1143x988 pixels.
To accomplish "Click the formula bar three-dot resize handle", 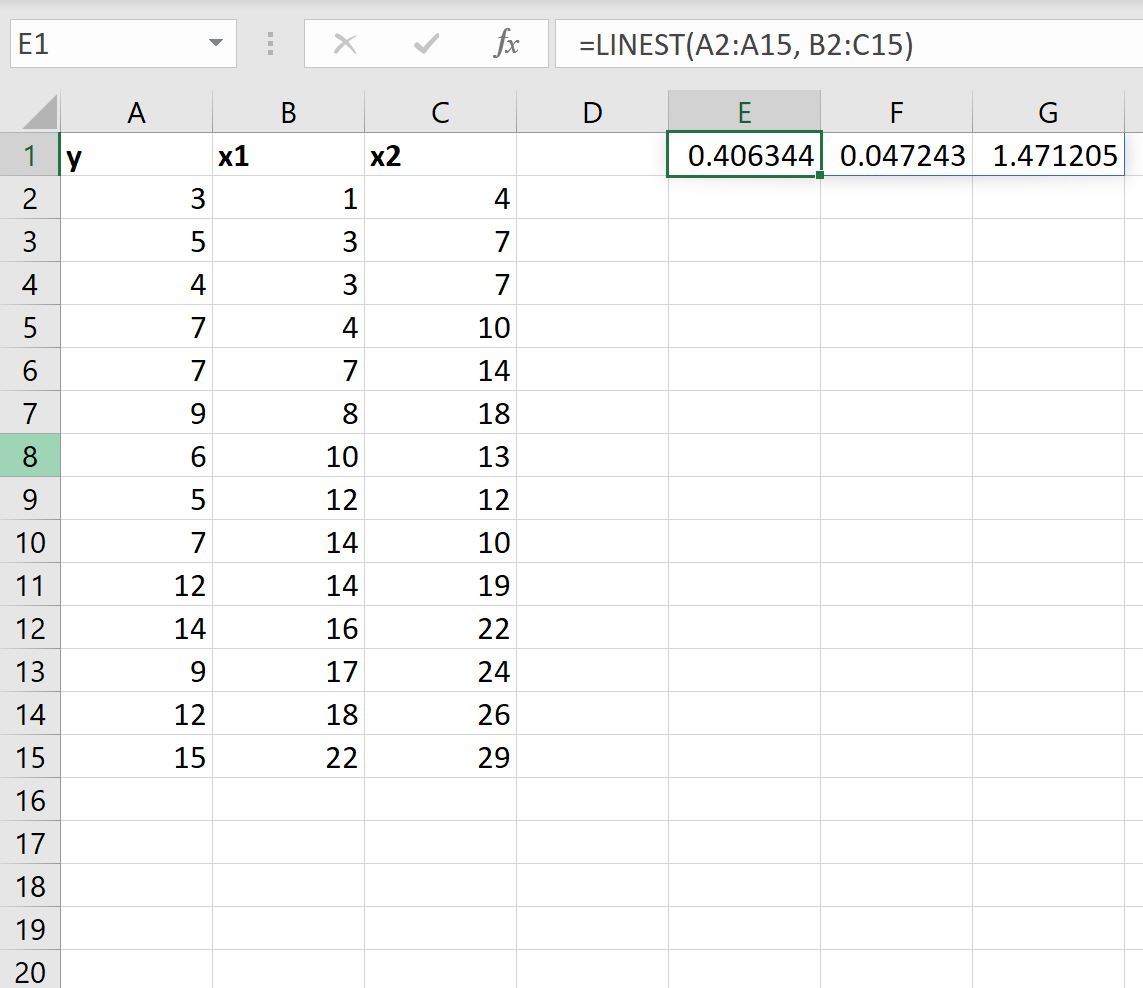I will pos(270,44).
